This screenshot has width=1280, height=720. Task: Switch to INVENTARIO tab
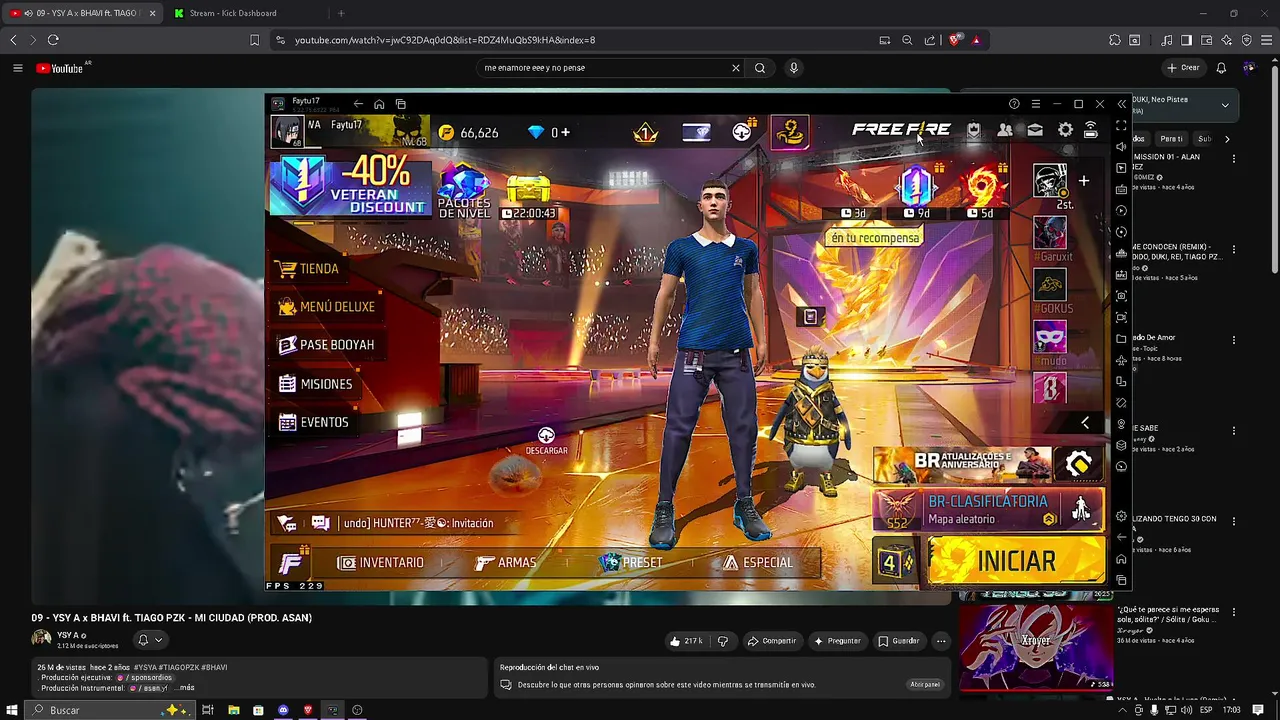pos(381,563)
